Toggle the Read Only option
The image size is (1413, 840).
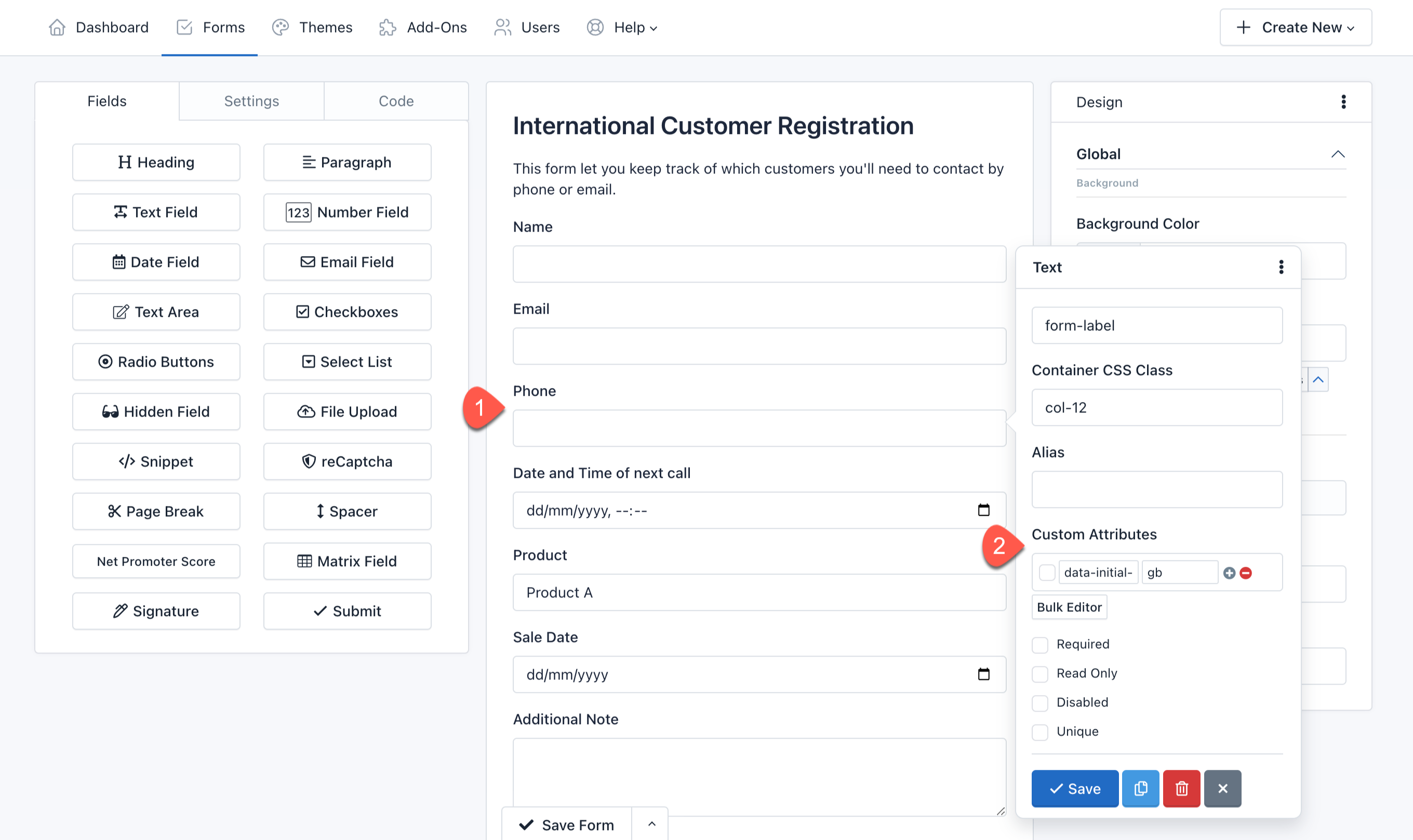[1039, 674]
